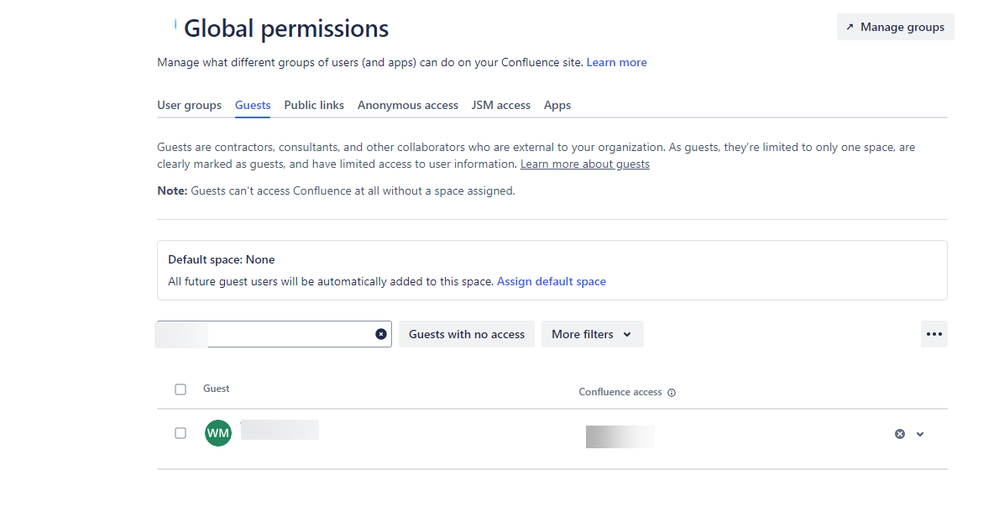
Task: Click the Guest column header
Action: tap(216, 389)
